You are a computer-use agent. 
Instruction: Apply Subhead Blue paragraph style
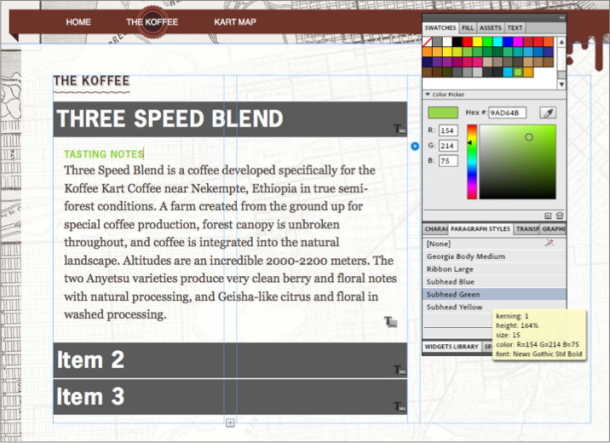point(494,282)
